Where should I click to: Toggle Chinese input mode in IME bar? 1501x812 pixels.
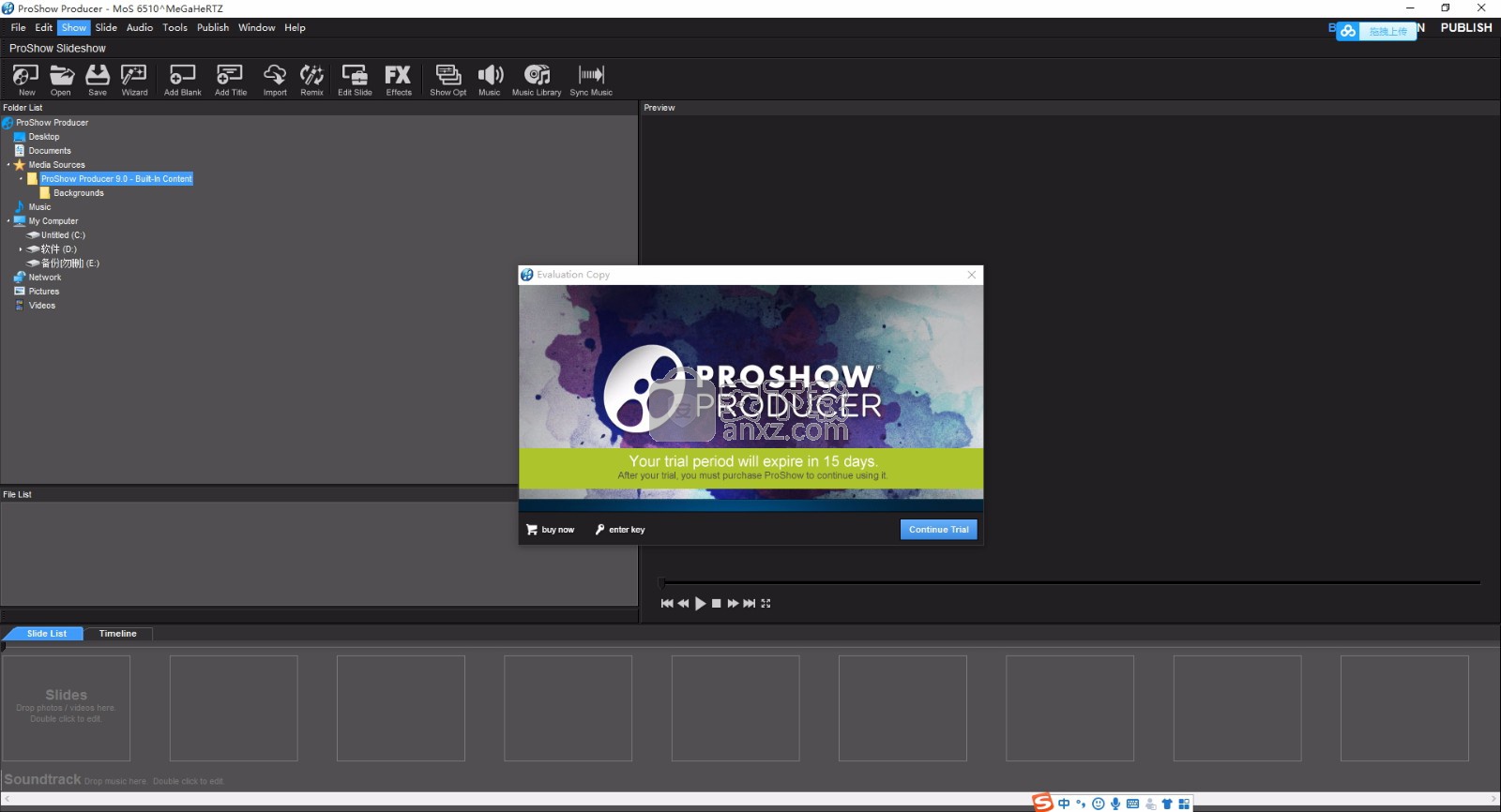[1064, 804]
